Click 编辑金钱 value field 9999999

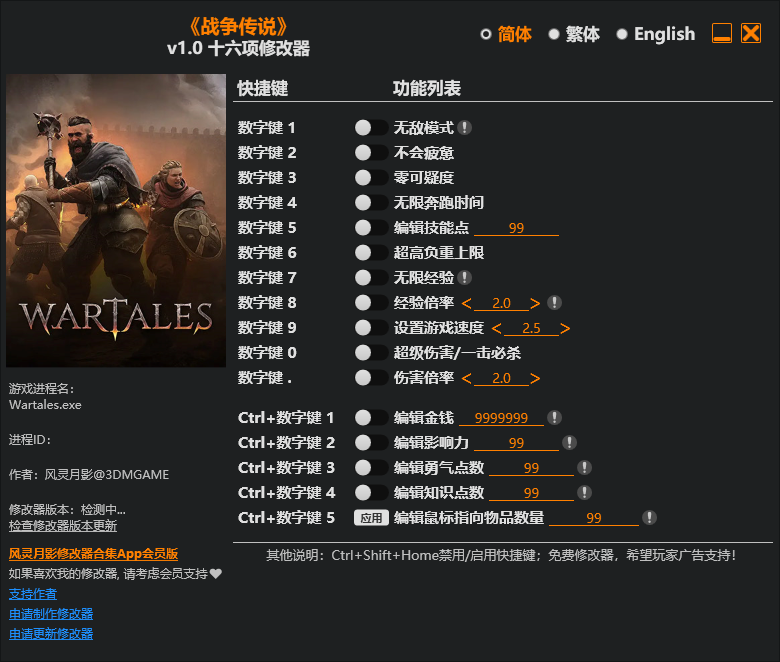tap(501, 418)
